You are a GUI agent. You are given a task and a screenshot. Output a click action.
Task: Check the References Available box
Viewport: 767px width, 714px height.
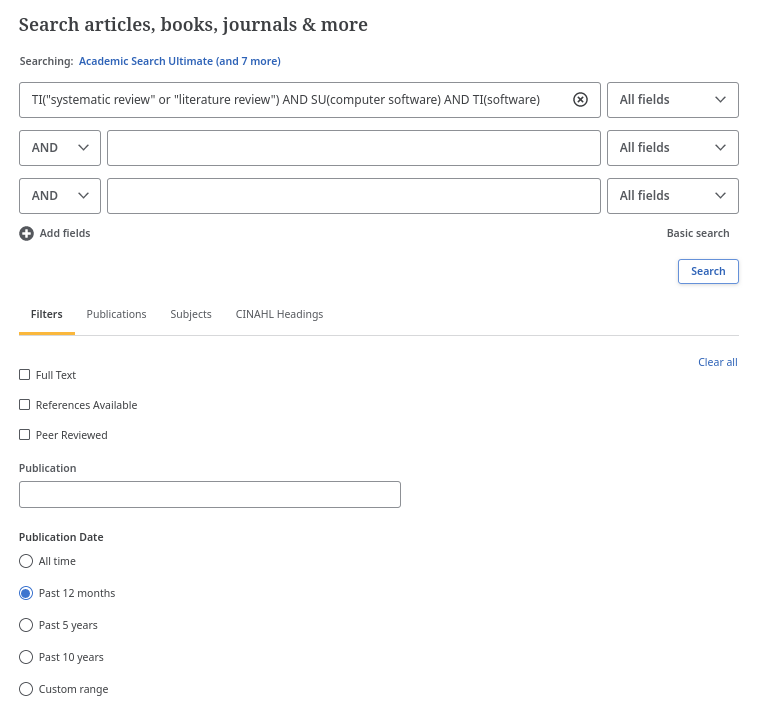(x=24, y=405)
